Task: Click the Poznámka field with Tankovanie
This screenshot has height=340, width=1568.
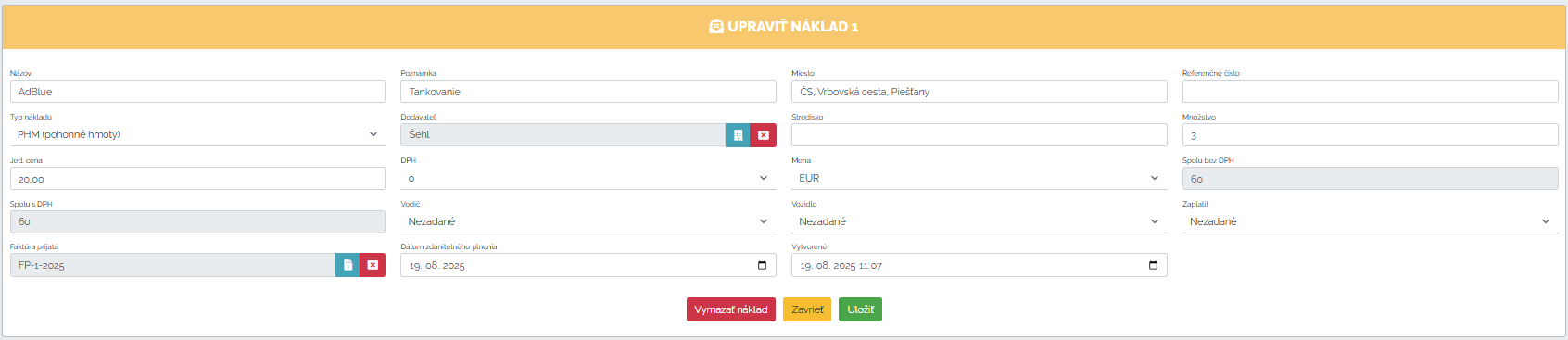Action: [588, 91]
